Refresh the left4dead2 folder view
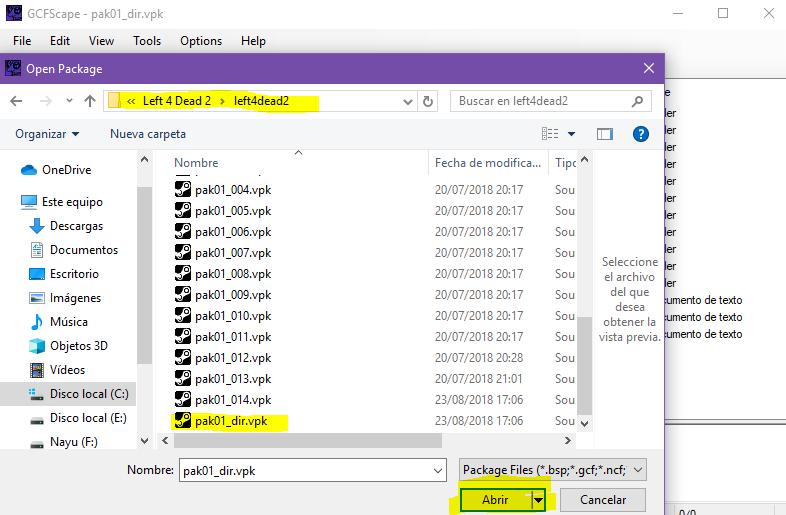 pyautogui.click(x=428, y=102)
